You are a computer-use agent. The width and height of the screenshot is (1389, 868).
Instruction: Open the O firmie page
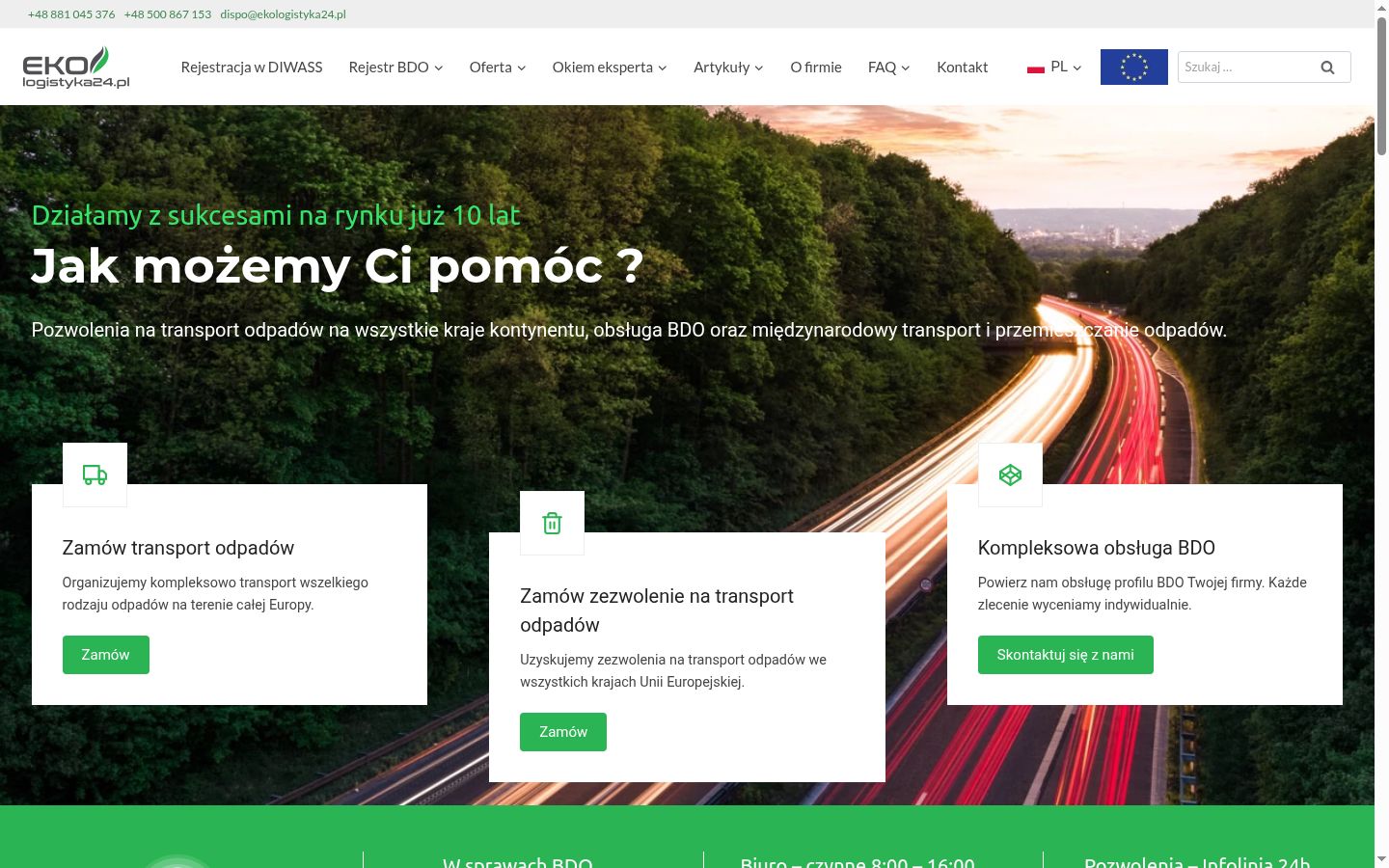(x=816, y=68)
